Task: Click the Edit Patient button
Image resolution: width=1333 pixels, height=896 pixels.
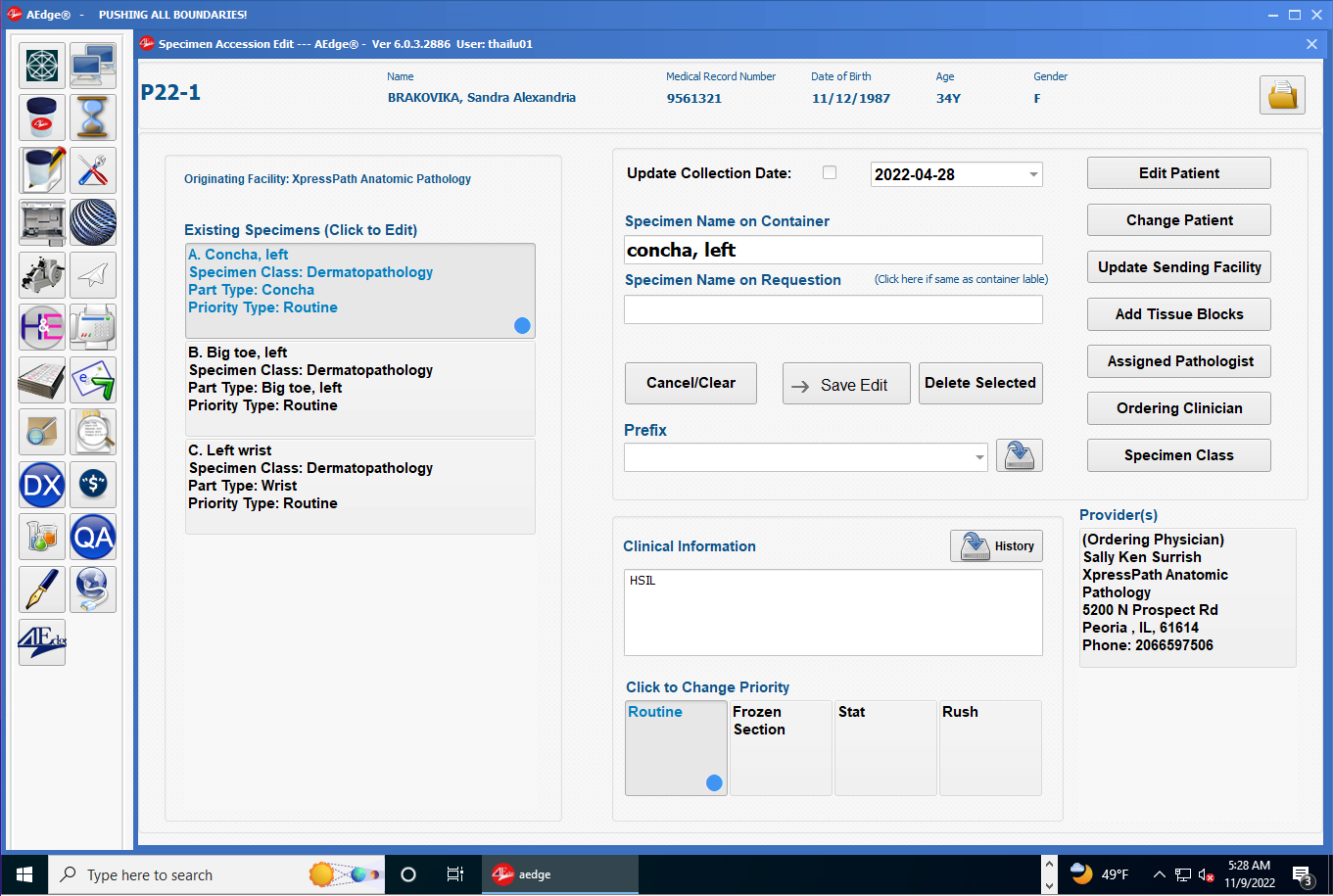Action: point(1179,173)
